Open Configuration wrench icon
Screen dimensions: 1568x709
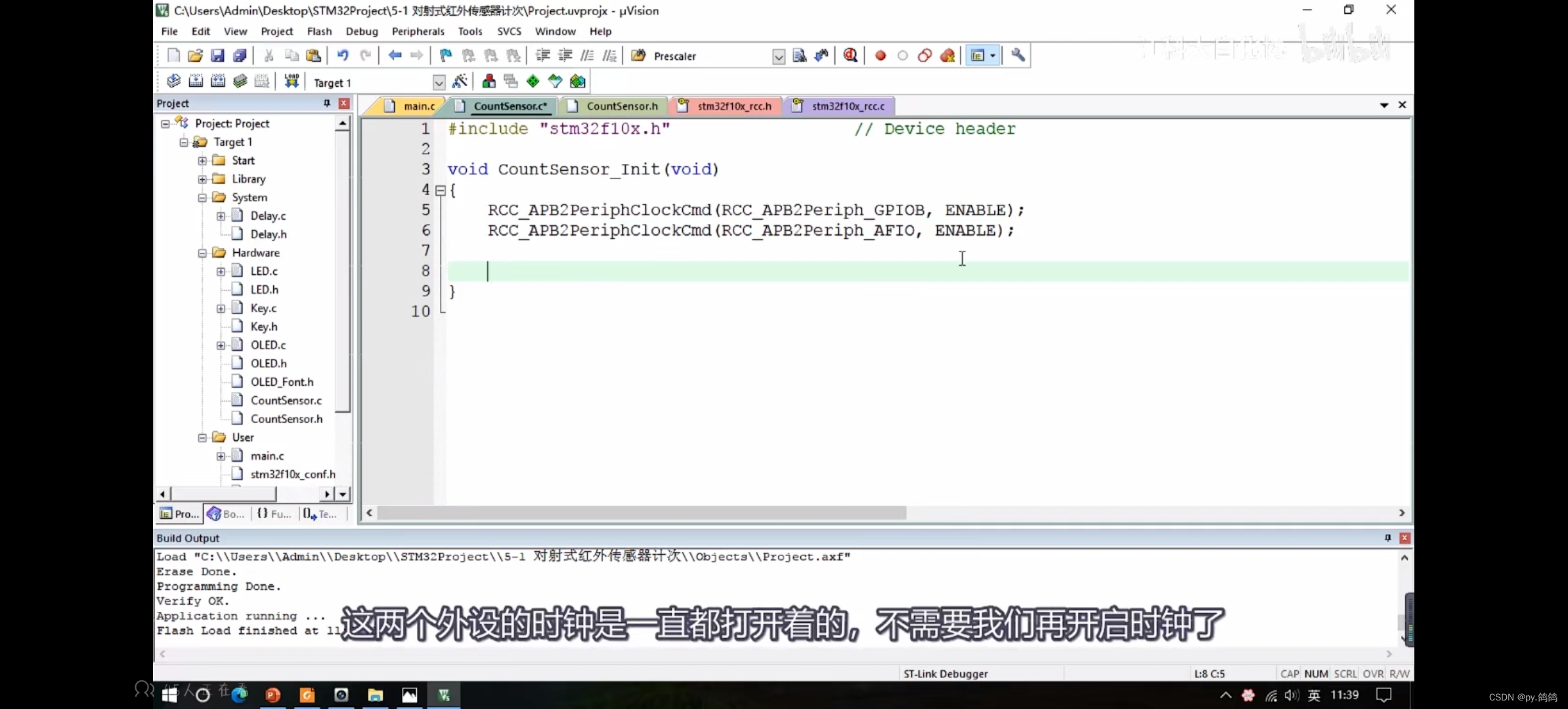point(1018,56)
